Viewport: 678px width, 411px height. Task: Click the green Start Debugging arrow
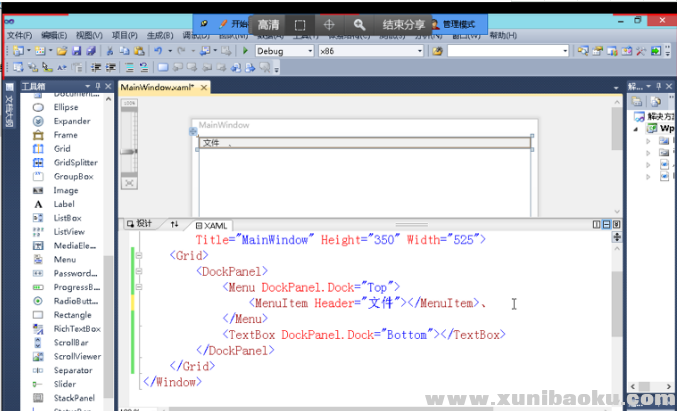point(245,50)
